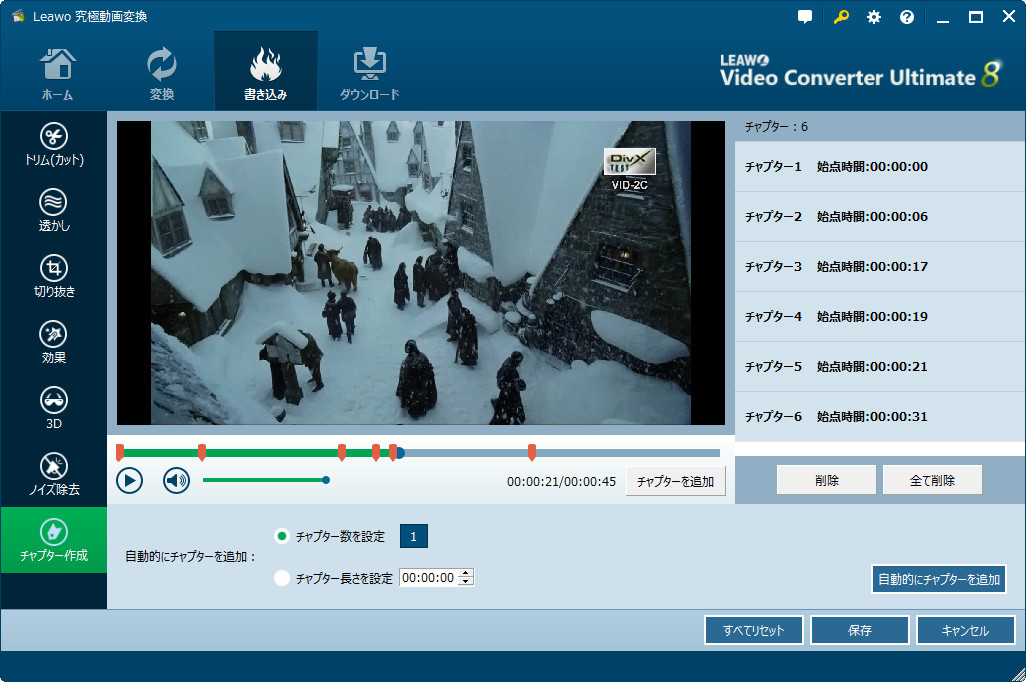The image size is (1026, 682).
Task: Click the last chapter marker near 00:00:31
Action: [532, 452]
